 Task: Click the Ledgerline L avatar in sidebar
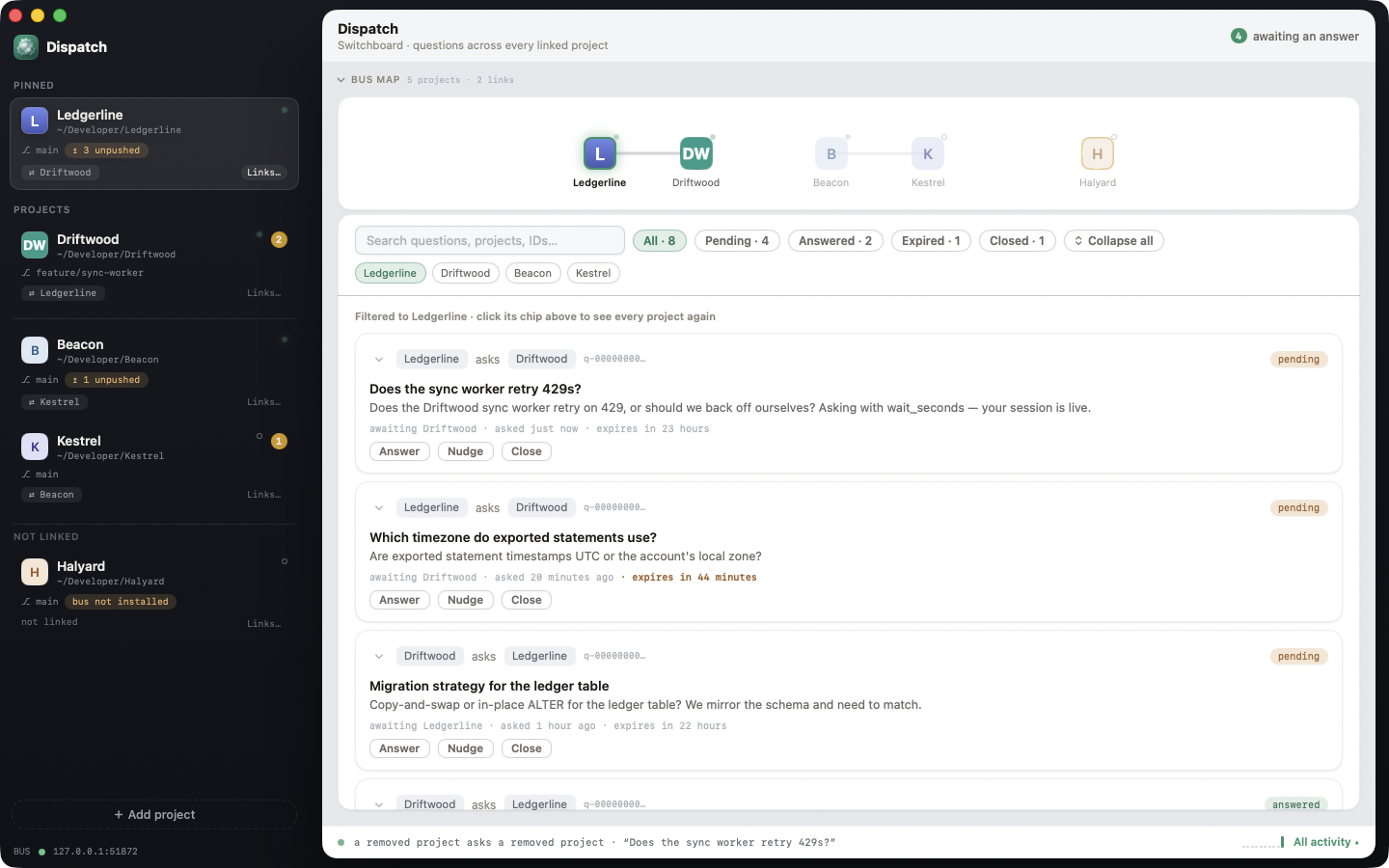point(35,121)
